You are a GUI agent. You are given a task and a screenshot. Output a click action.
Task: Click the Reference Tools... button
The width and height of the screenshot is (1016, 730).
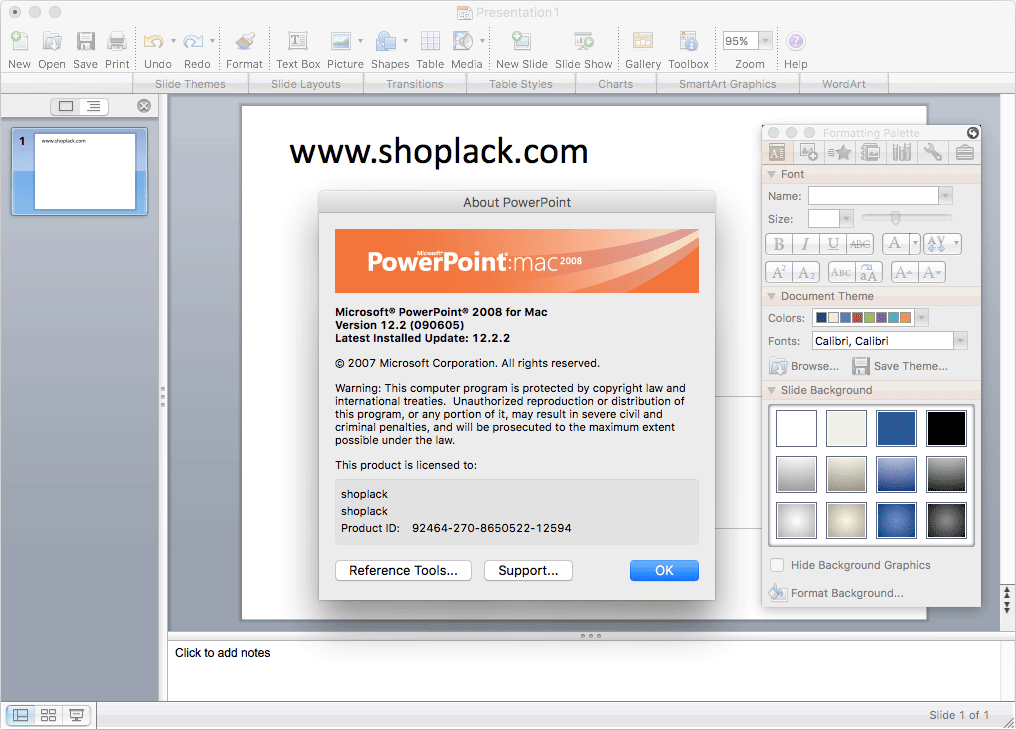pos(403,571)
